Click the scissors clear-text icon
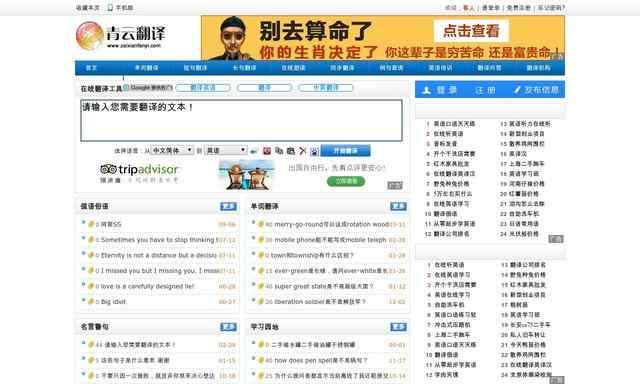Image resolution: width=640 pixels, height=384 pixels. [302, 151]
